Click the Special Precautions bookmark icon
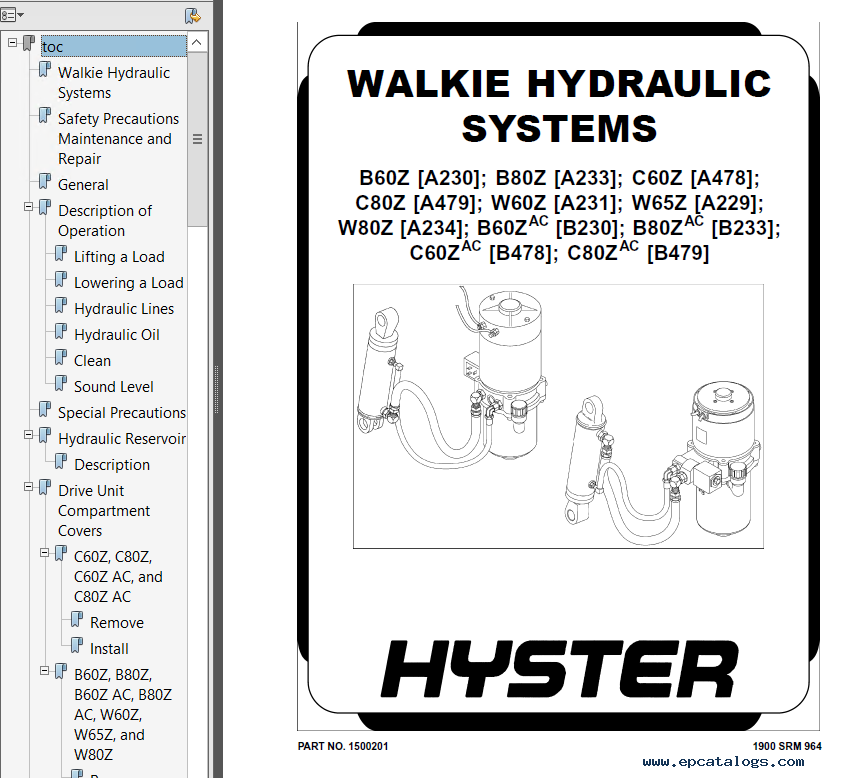 click(45, 409)
